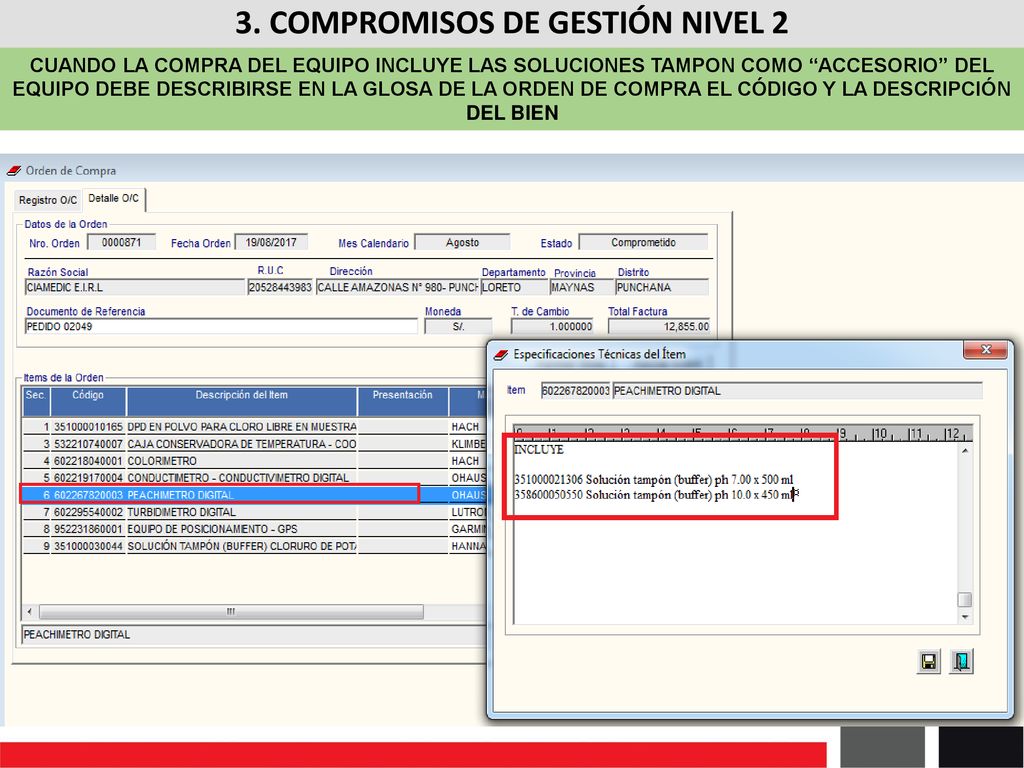
Task: Close the Especificaciones Técnicas dialog
Action: pos(985,350)
